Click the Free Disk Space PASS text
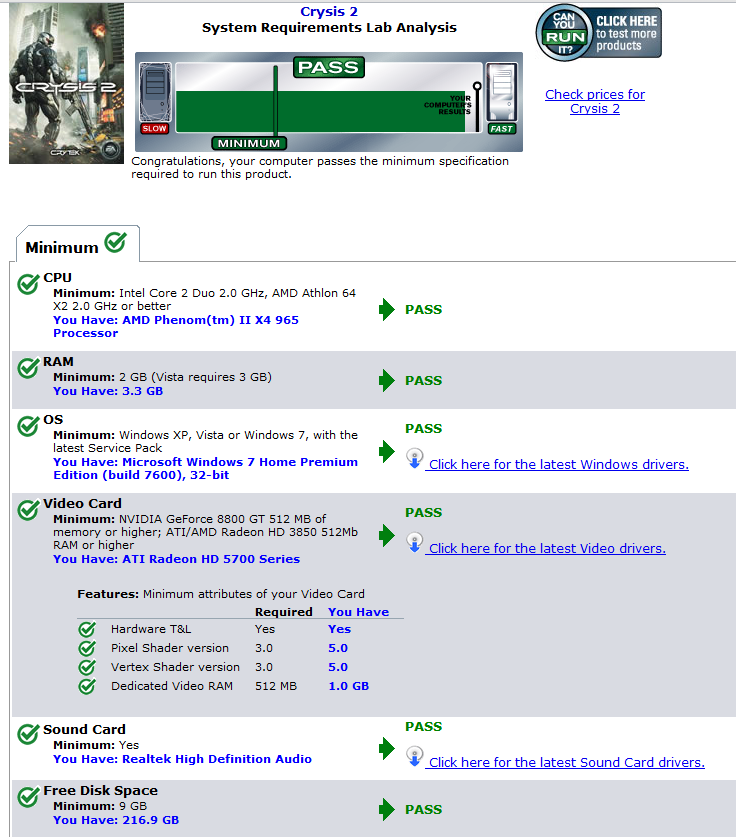The image size is (736, 837). tap(424, 809)
